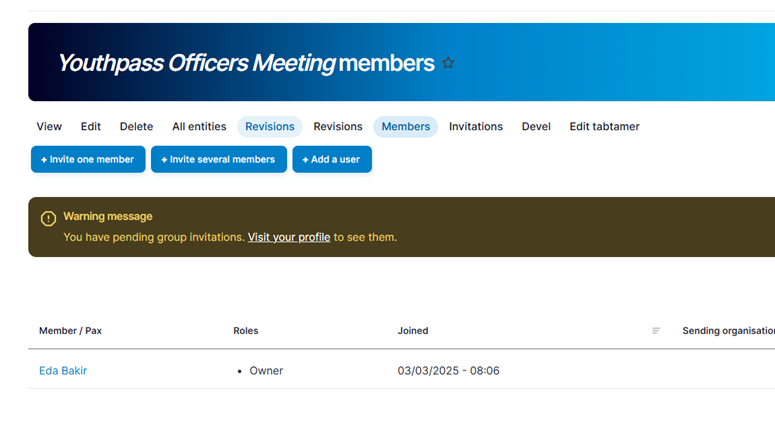Click the Add a user button
This screenshot has width=775, height=421.
click(332, 159)
